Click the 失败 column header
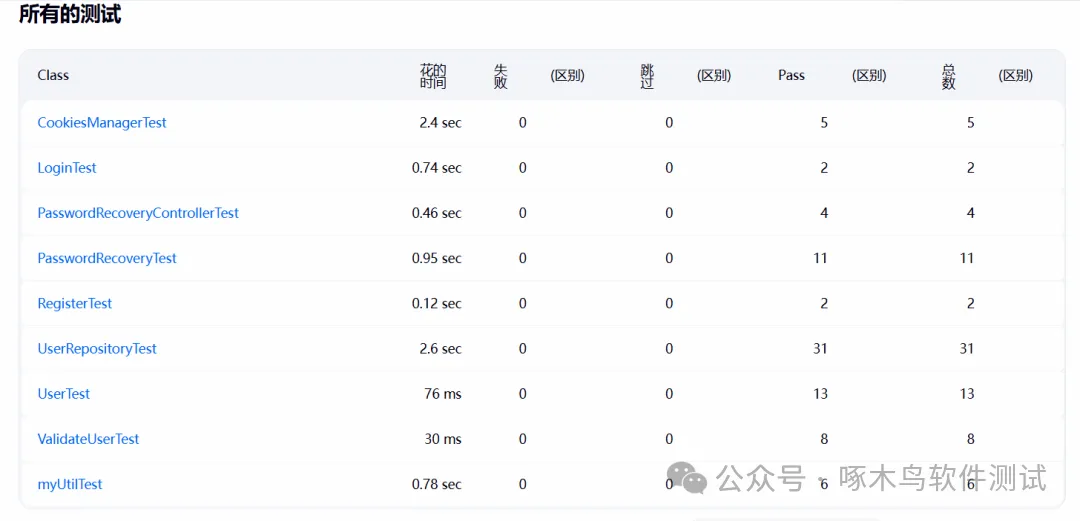 [x=501, y=76]
